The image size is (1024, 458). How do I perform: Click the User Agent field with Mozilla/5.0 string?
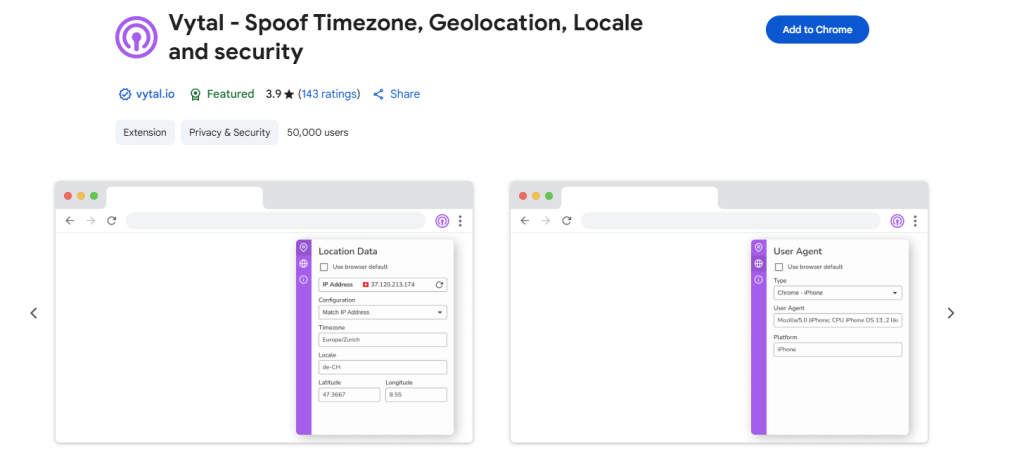[838, 321]
